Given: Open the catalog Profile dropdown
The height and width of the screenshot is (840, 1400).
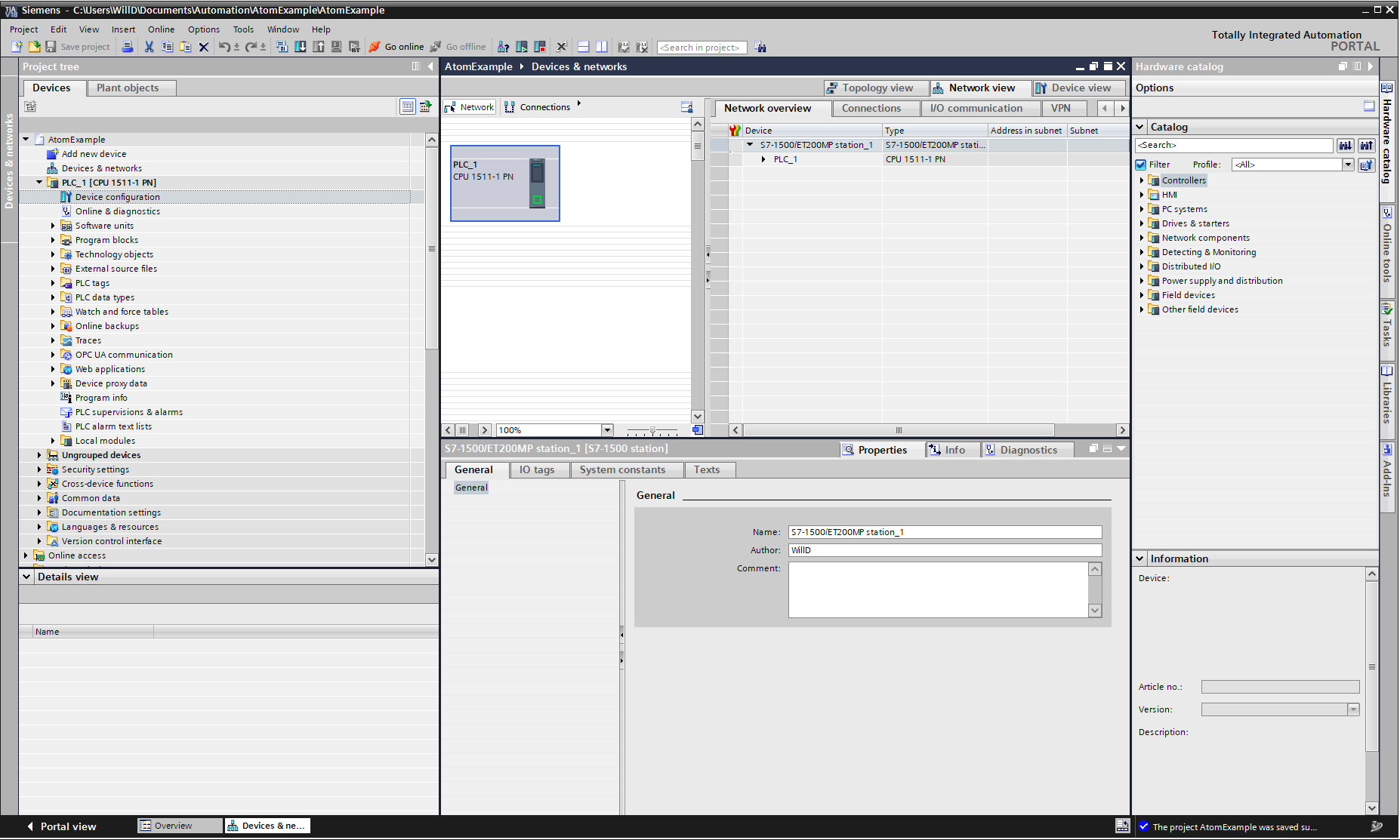Looking at the screenshot, I should (1348, 165).
